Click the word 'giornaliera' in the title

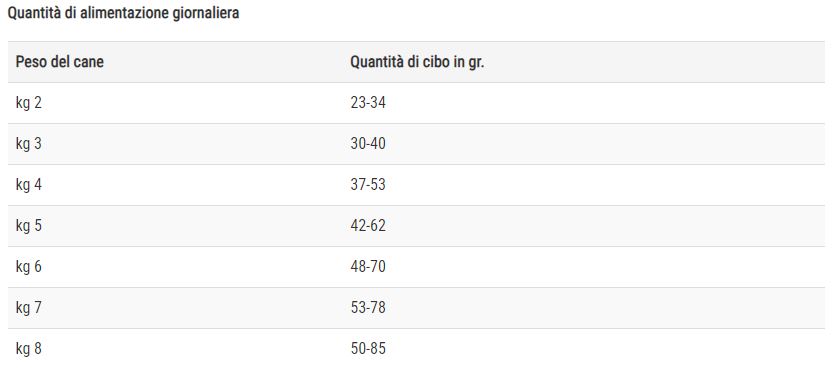(x=206, y=14)
